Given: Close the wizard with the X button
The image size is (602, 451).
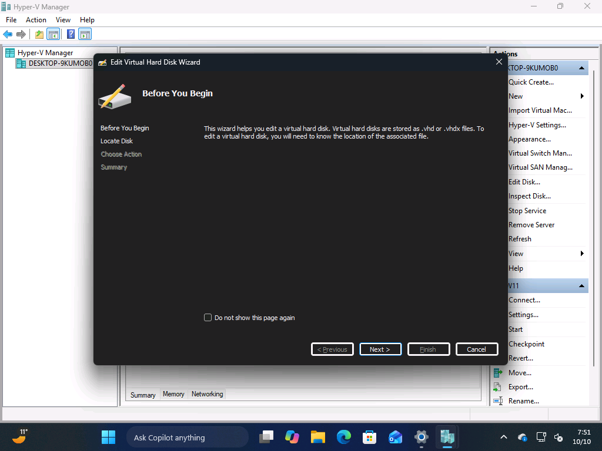Looking at the screenshot, I should (499, 62).
